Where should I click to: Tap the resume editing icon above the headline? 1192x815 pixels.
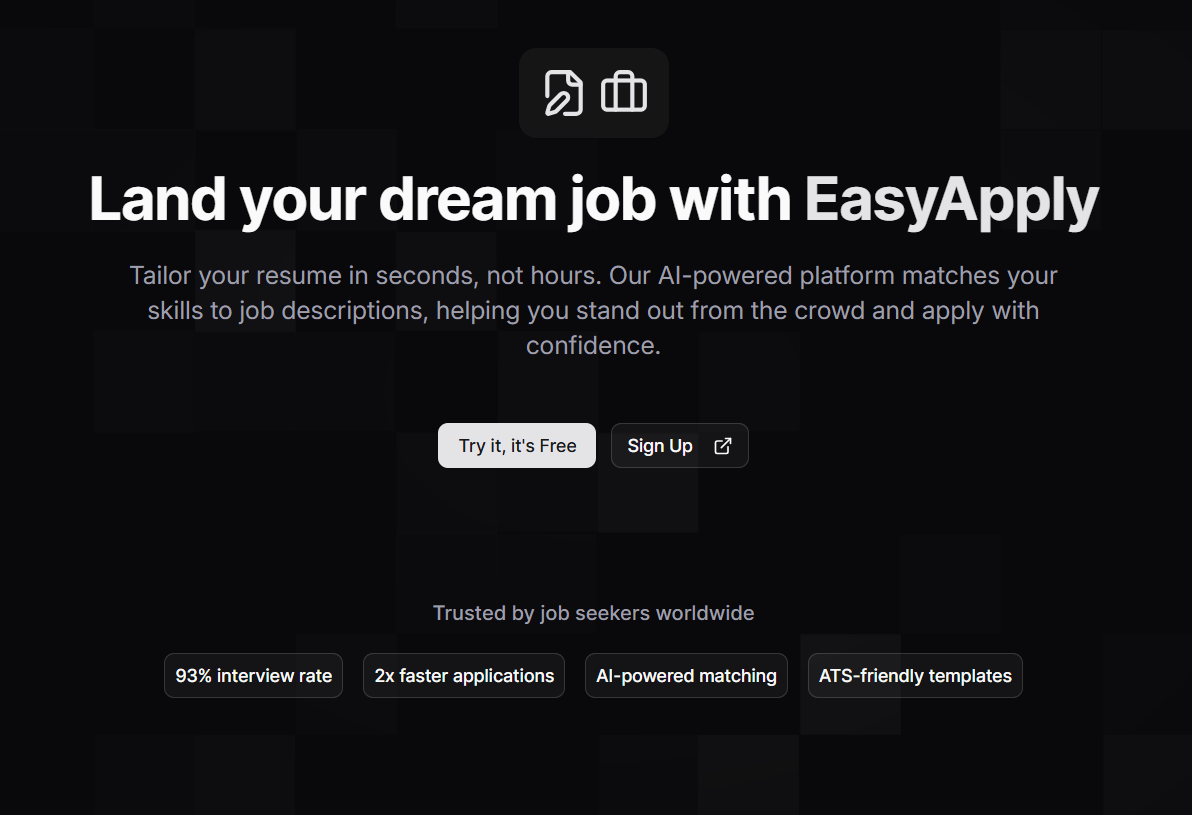(x=563, y=92)
